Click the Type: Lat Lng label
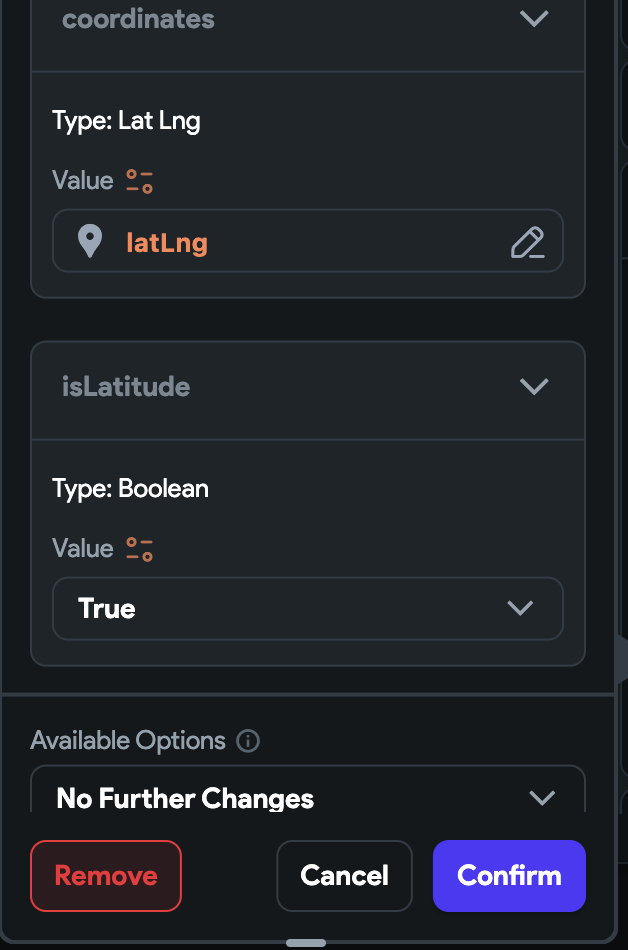Screen dimensions: 628x950 [126, 122]
